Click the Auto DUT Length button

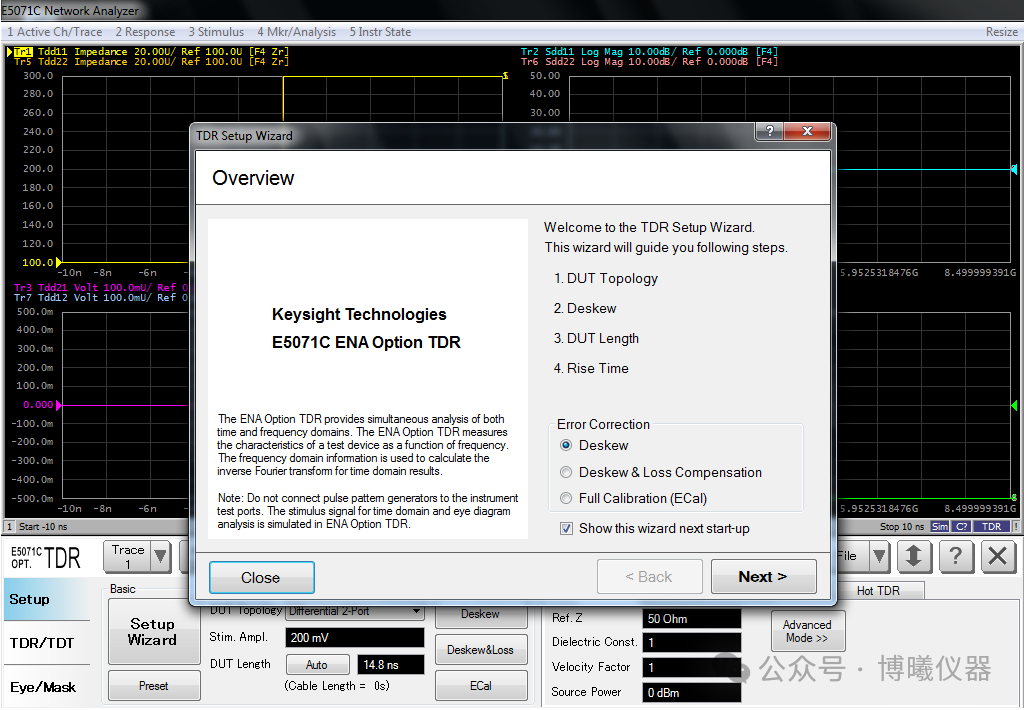[x=317, y=665]
